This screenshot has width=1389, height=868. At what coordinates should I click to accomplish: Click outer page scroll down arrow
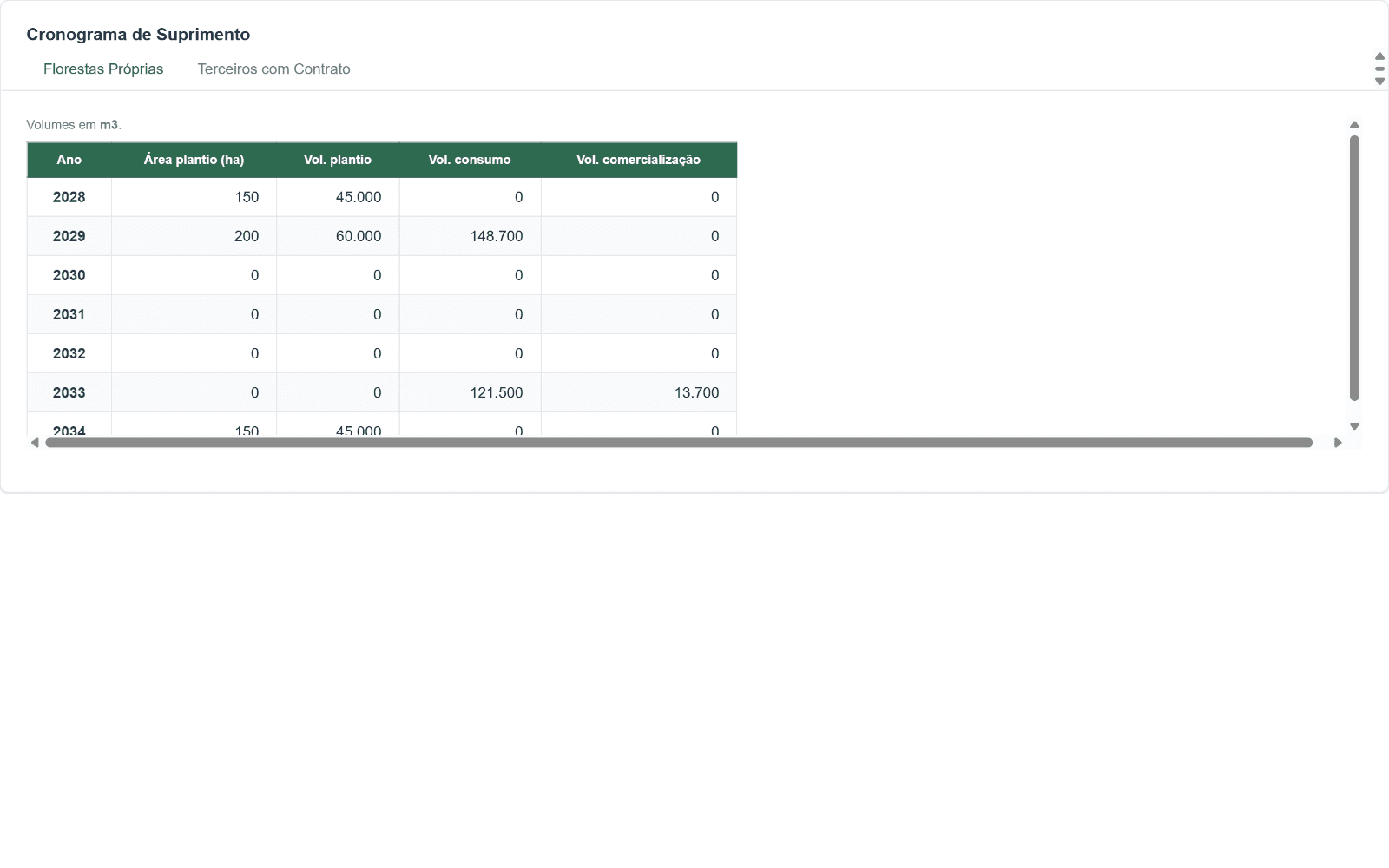click(1379, 82)
